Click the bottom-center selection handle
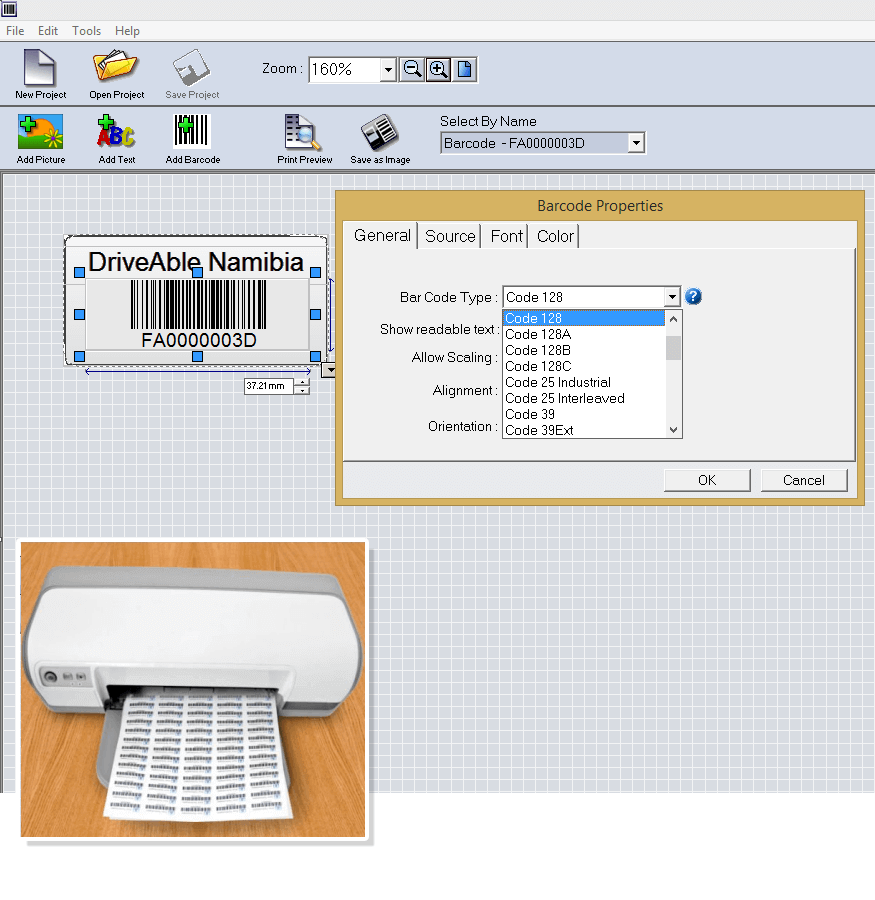Viewport: 875px width, 900px height. pos(198,356)
